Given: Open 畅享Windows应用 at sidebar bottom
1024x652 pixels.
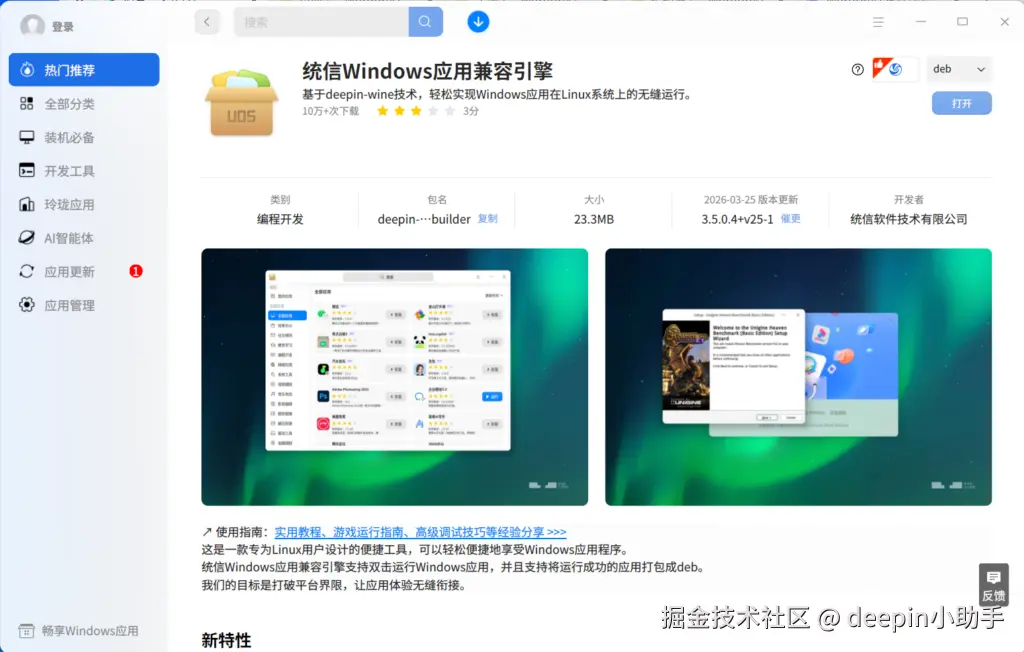Looking at the screenshot, I should pos(78,630).
